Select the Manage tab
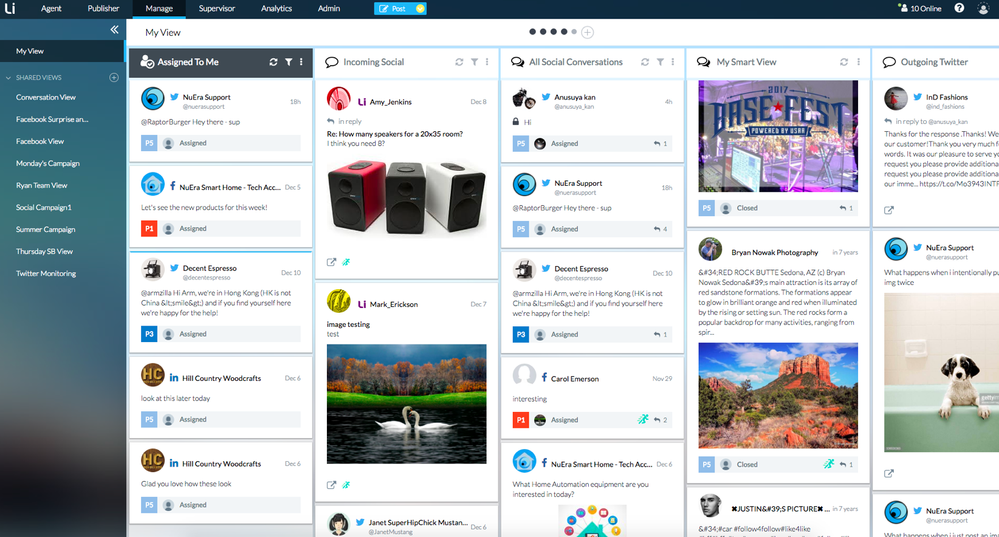Image resolution: width=999 pixels, height=537 pixels. click(159, 8)
